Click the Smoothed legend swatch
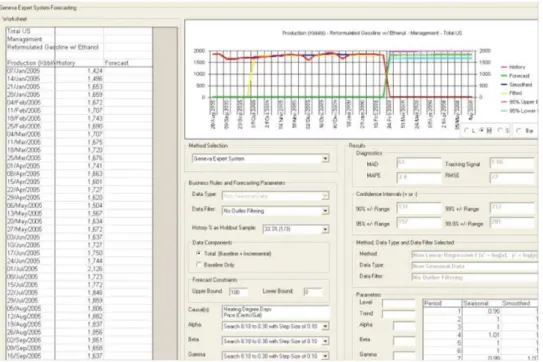Screen dimensions: 543x362 pos(504,85)
